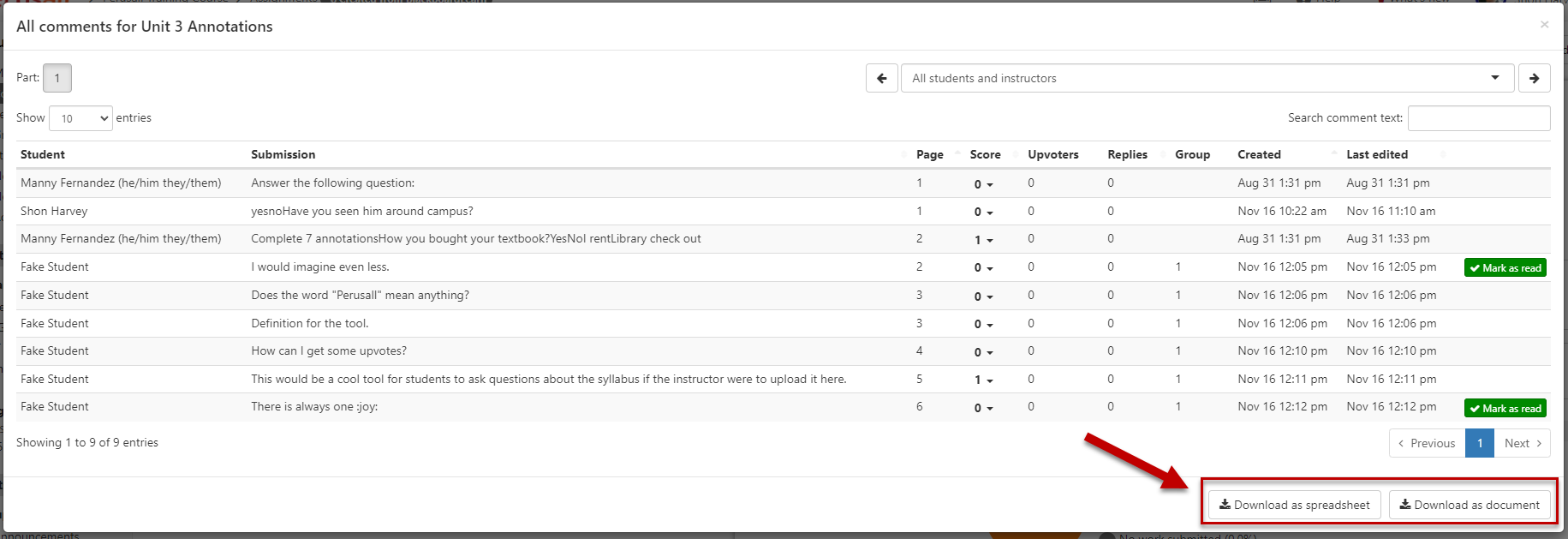Image resolution: width=1568 pixels, height=539 pixels.
Task: Click 'Does the word Perusall mean anything?' comment
Action: (361, 295)
